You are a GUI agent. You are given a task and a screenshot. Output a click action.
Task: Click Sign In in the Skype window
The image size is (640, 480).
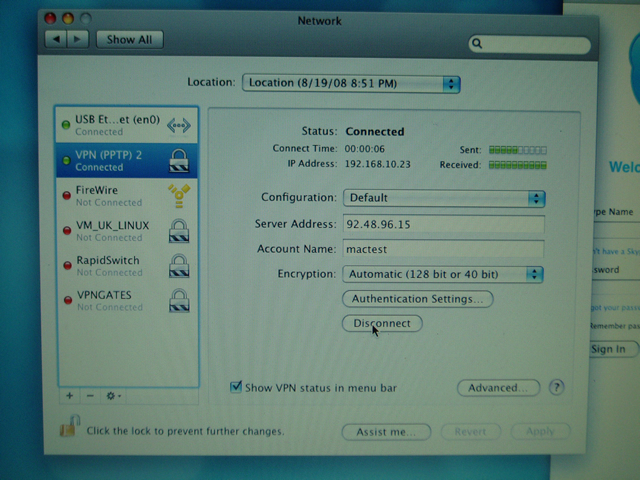pos(611,349)
